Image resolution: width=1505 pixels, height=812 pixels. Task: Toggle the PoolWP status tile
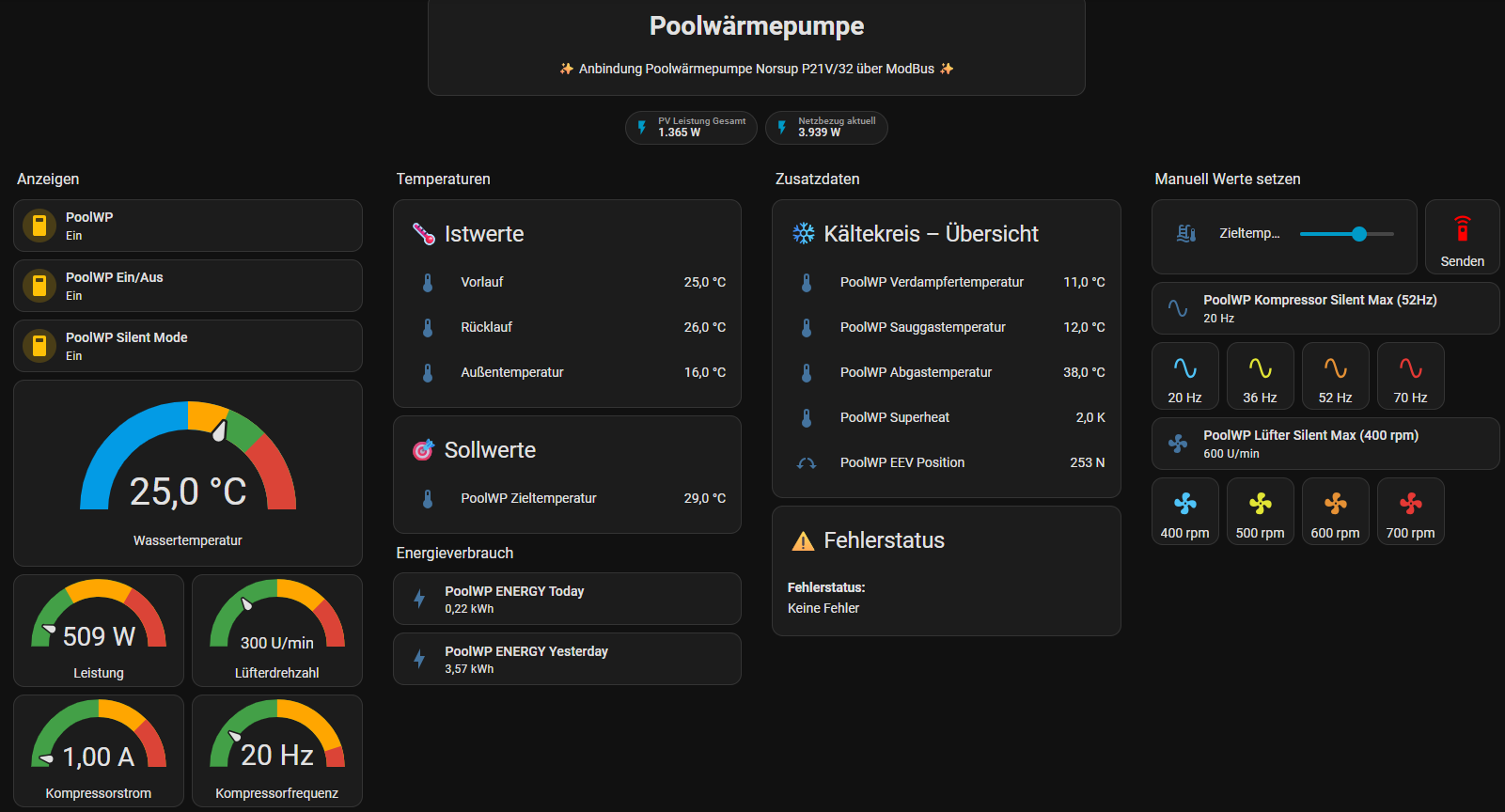click(188, 226)
